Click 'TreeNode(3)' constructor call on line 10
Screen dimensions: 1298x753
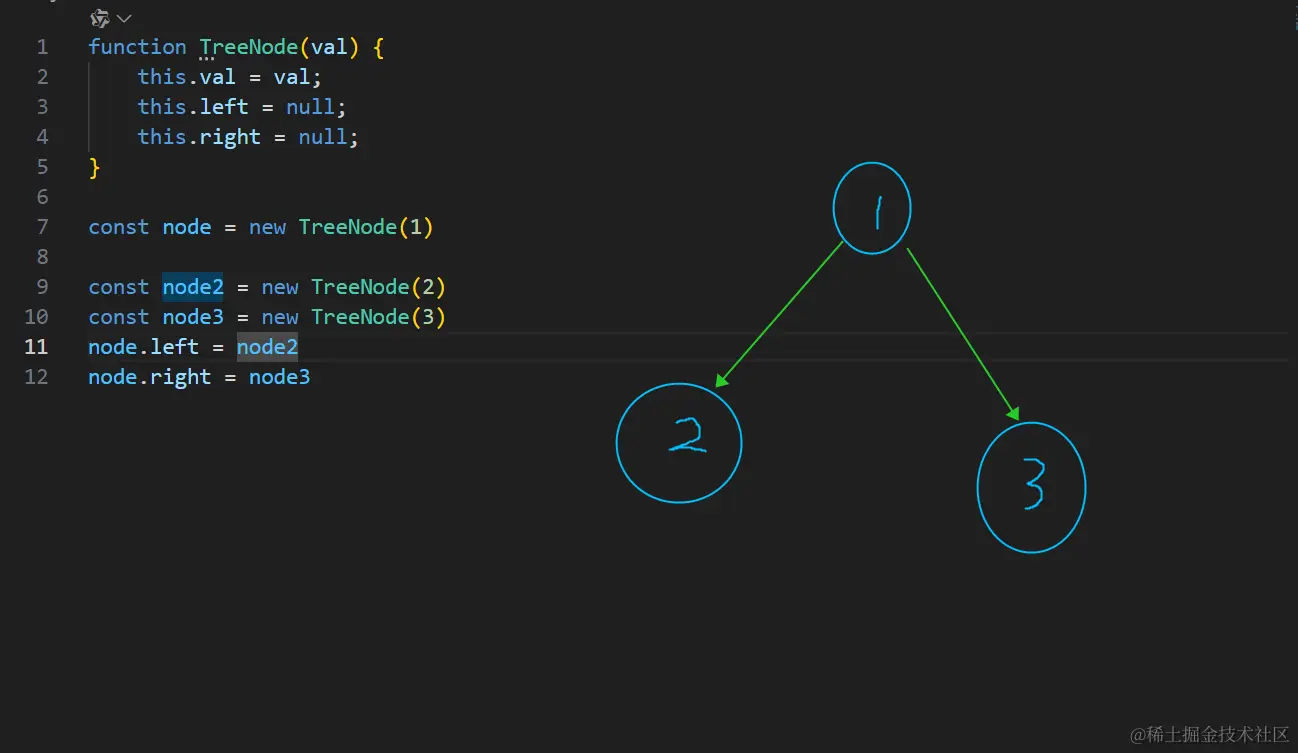[x=378, y=317]
